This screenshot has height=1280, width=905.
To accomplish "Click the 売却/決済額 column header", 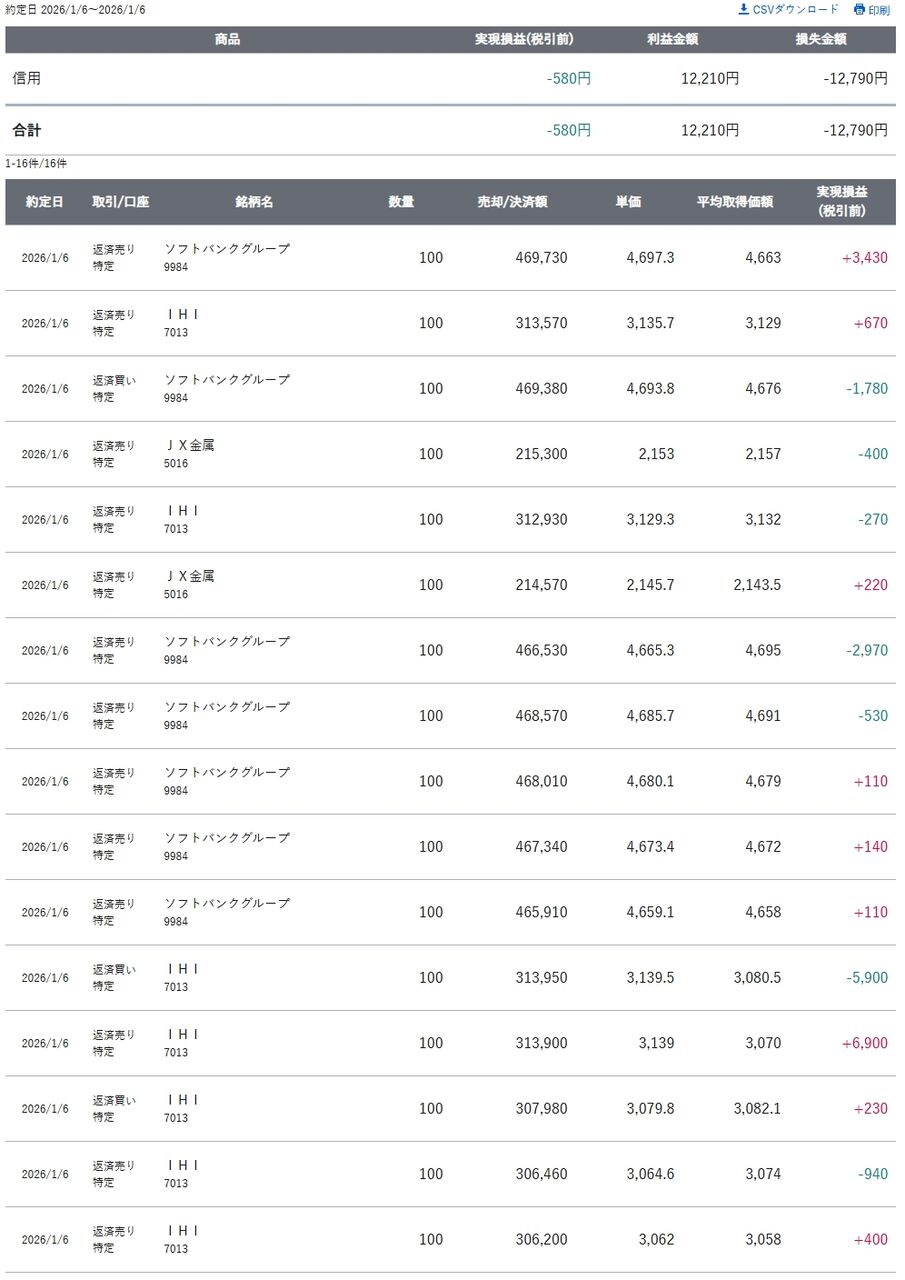I will pos(512,202).
